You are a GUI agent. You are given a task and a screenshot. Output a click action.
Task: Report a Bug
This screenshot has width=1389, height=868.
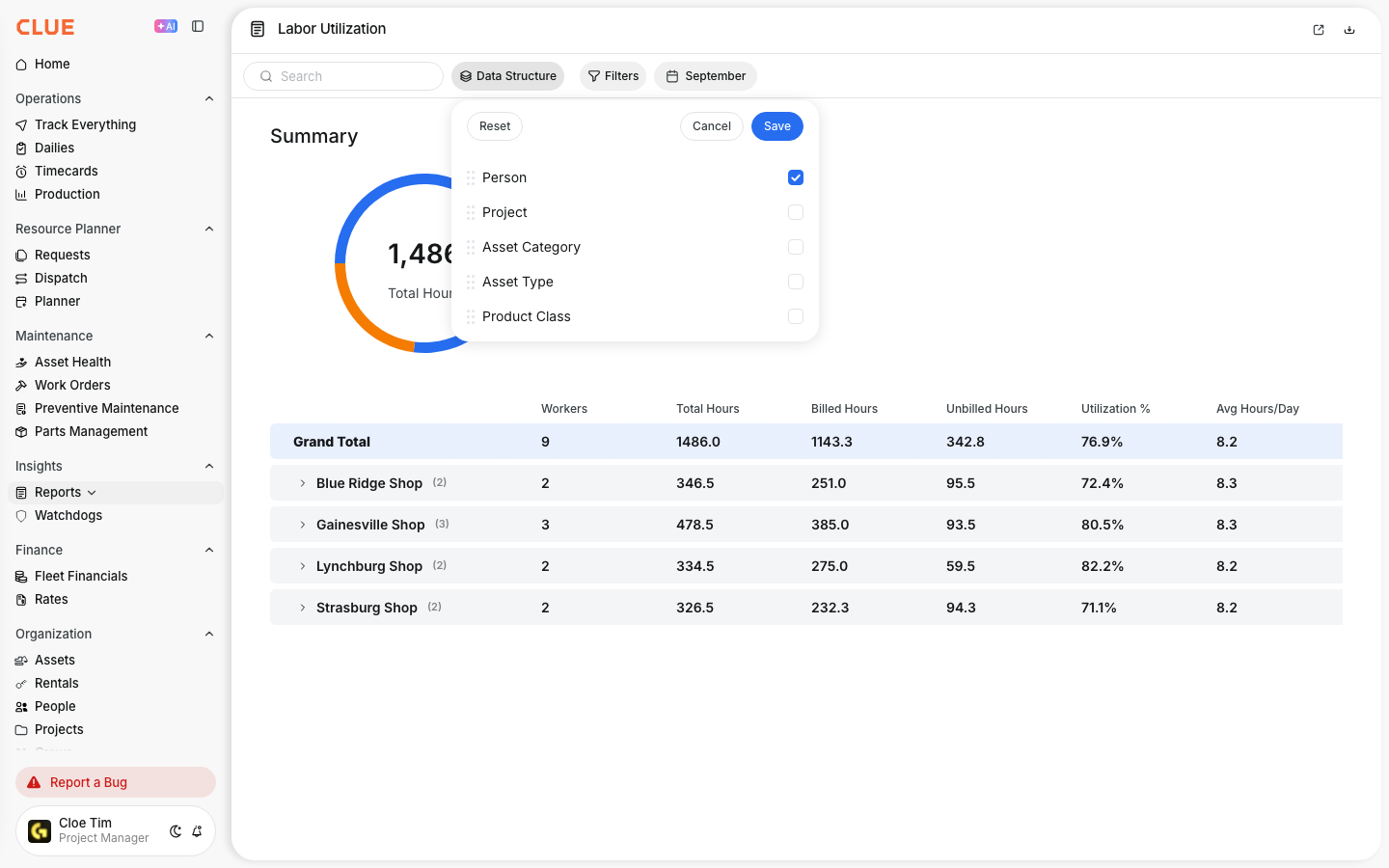pyautogui.click(x=116, y=782)
